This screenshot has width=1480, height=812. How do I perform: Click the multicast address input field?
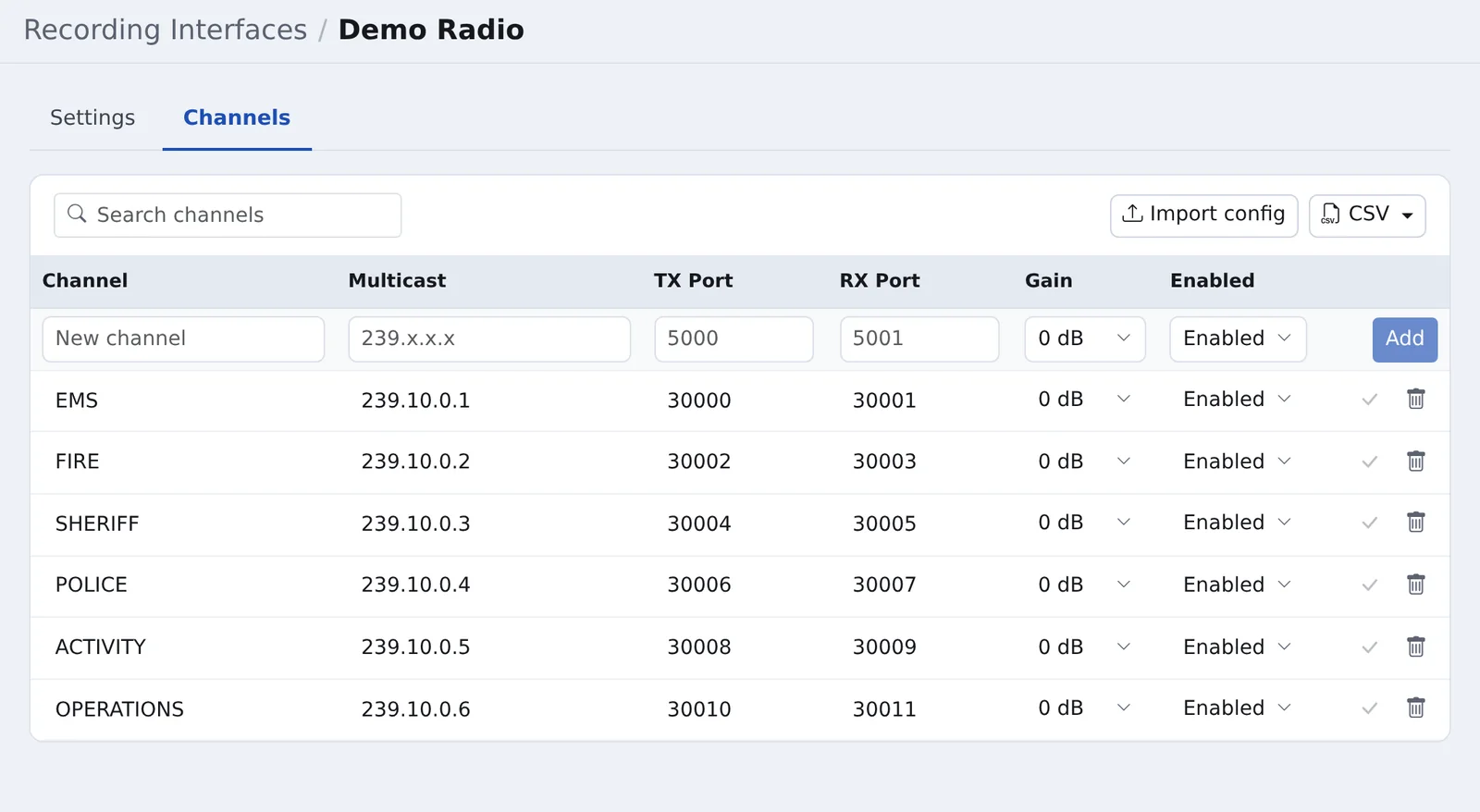tap(489, 339)
